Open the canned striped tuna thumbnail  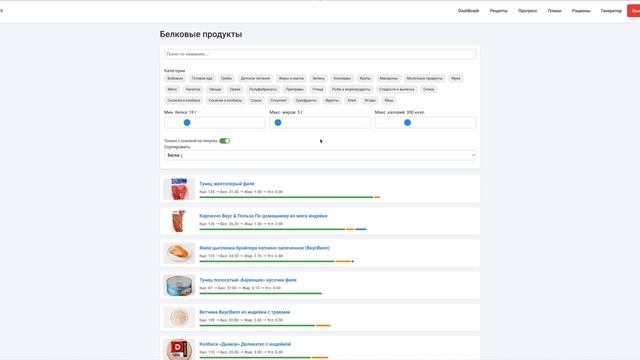179,285
